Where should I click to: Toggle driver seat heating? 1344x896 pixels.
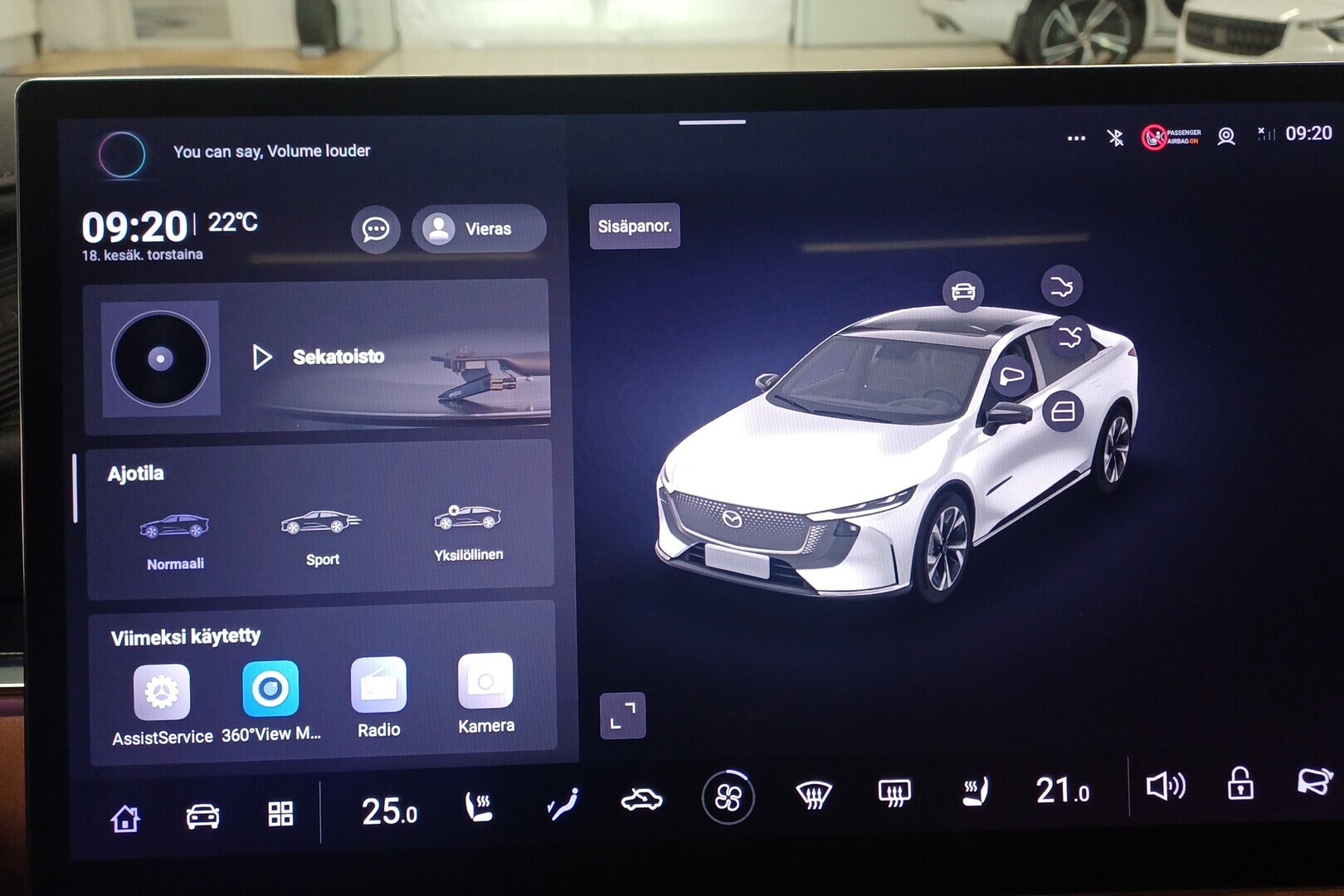479,806
